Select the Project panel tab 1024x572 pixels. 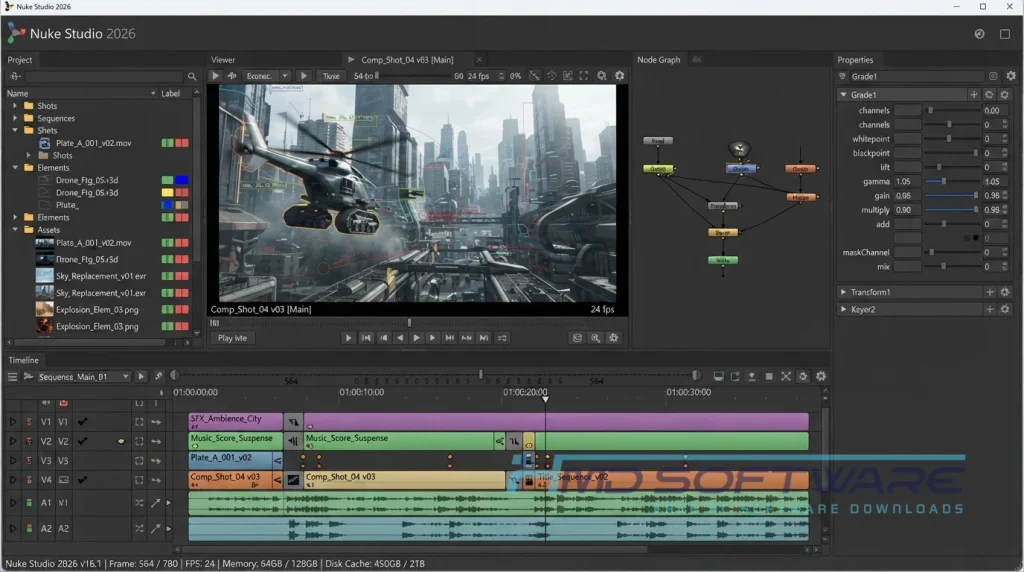coord(20,59)
